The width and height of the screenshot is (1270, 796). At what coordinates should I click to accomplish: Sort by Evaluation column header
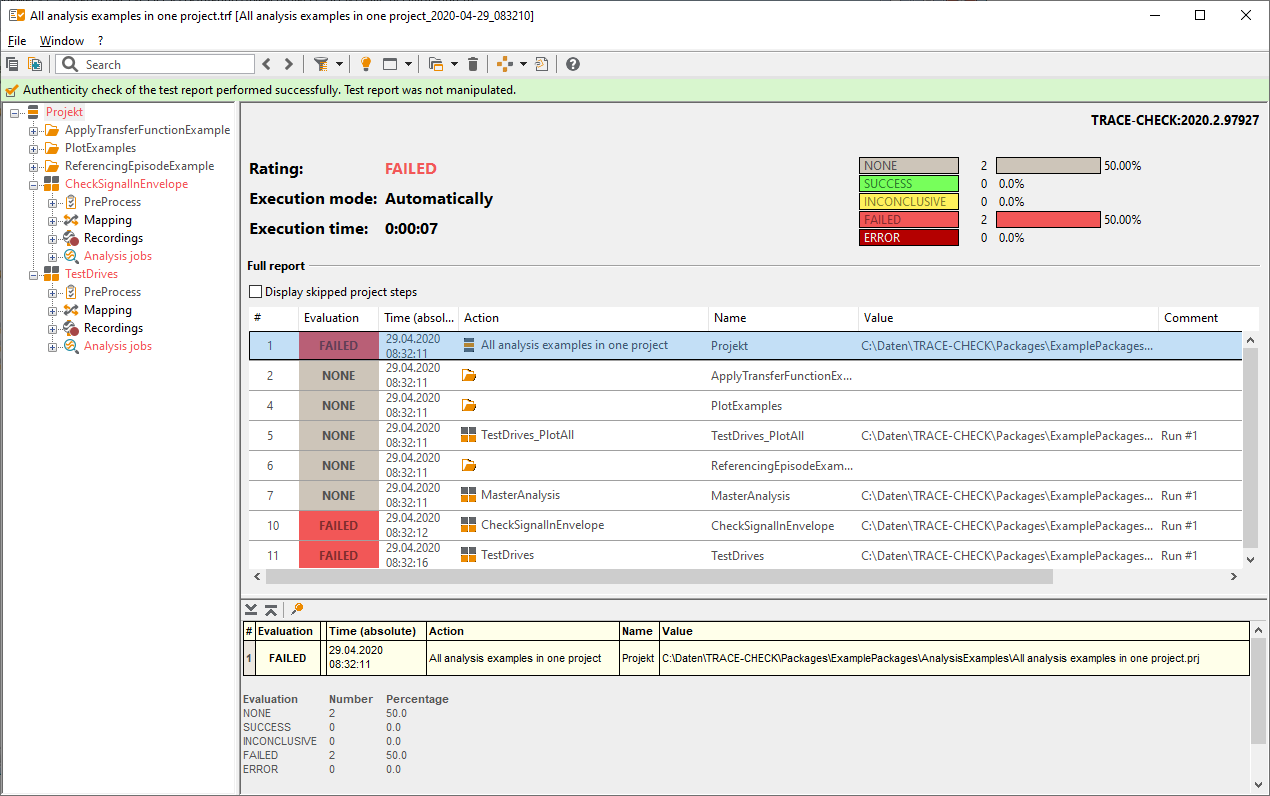(339, 318)
